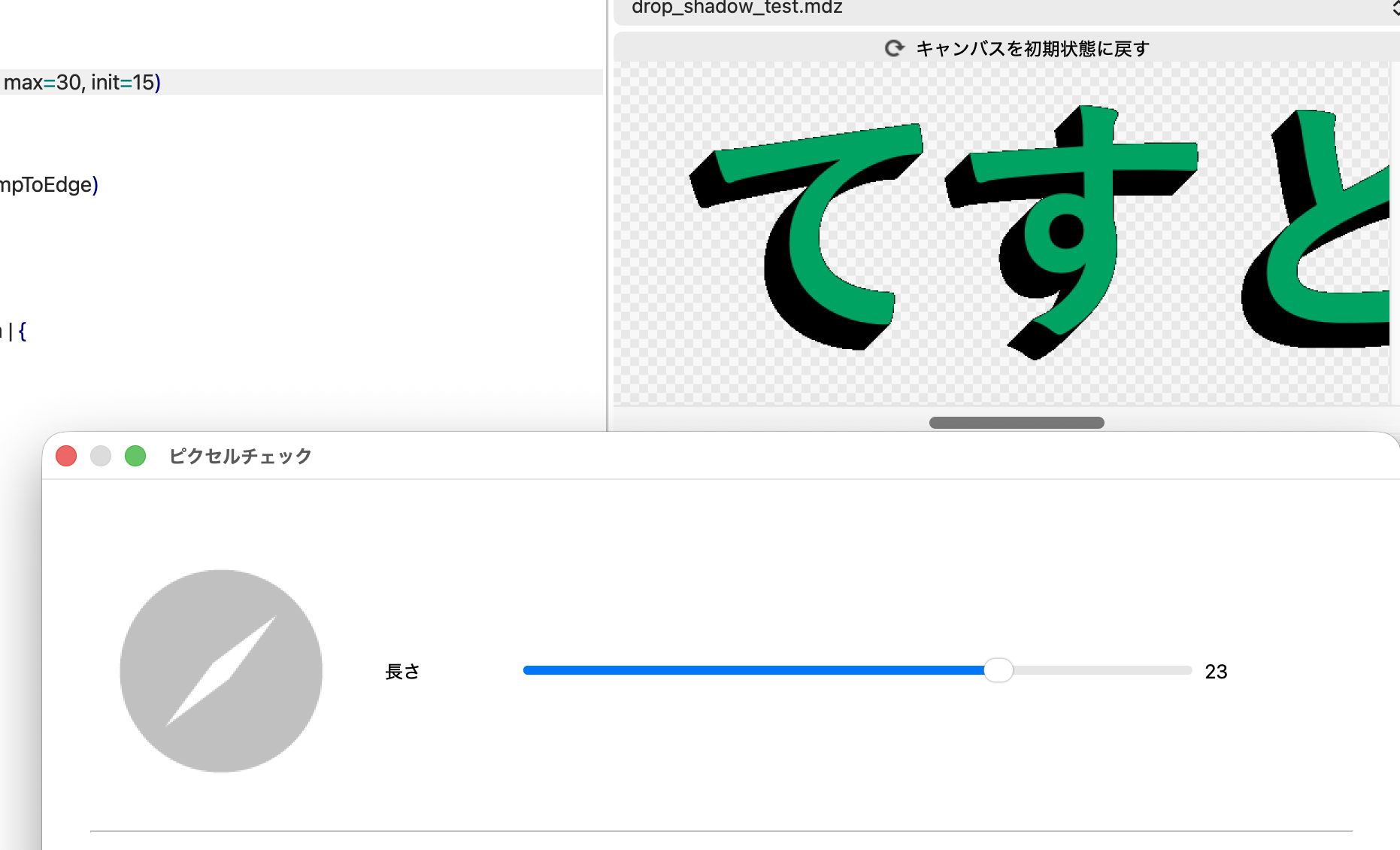The height and width of the screenshot is (850, 1400).
Task: Click the opening brace in the code editor
Action: [22, 330]
